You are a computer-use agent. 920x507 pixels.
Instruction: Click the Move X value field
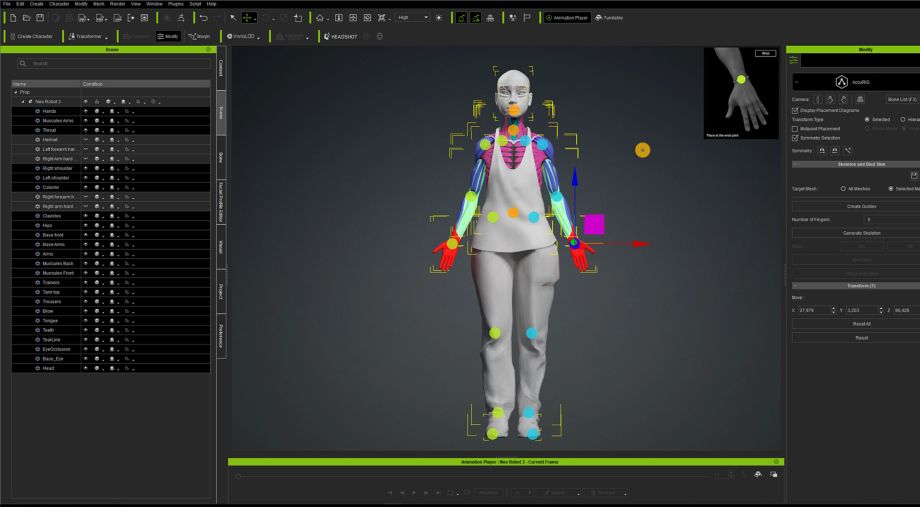813,310
